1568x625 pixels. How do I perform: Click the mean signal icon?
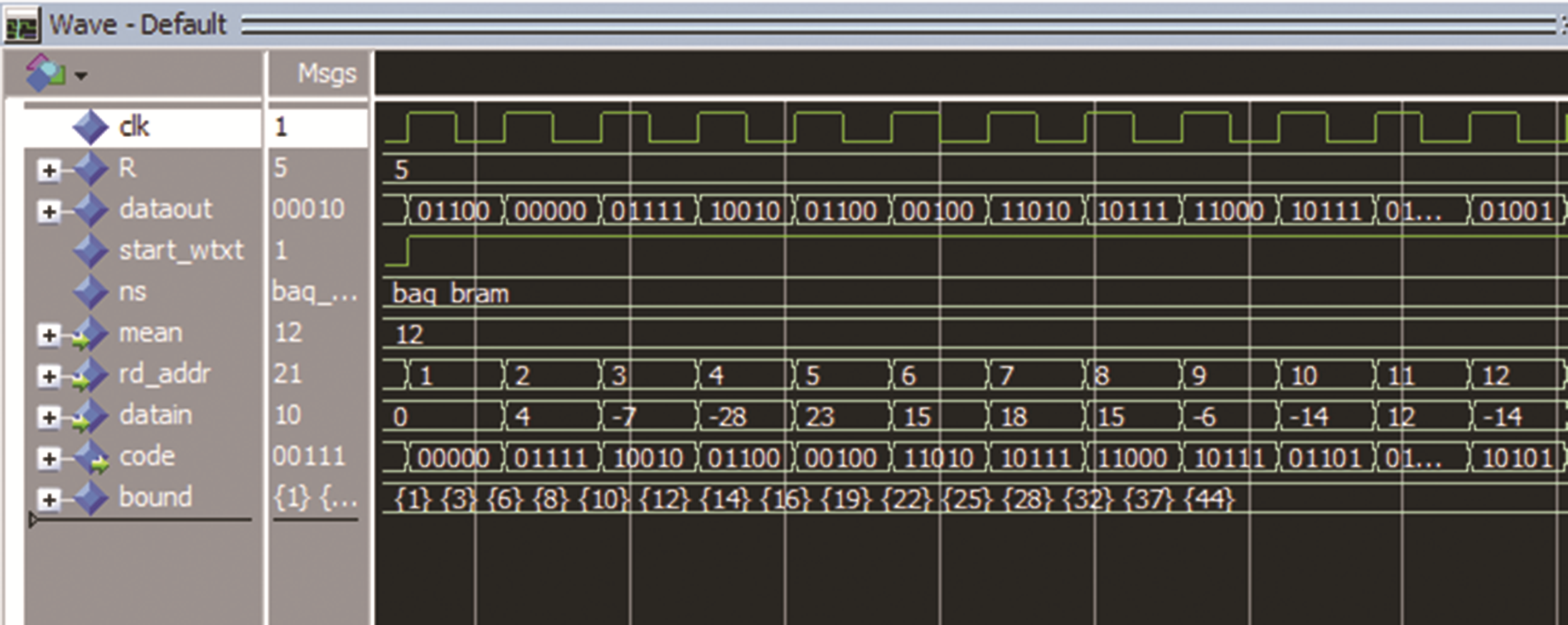(x=90, y=333)
